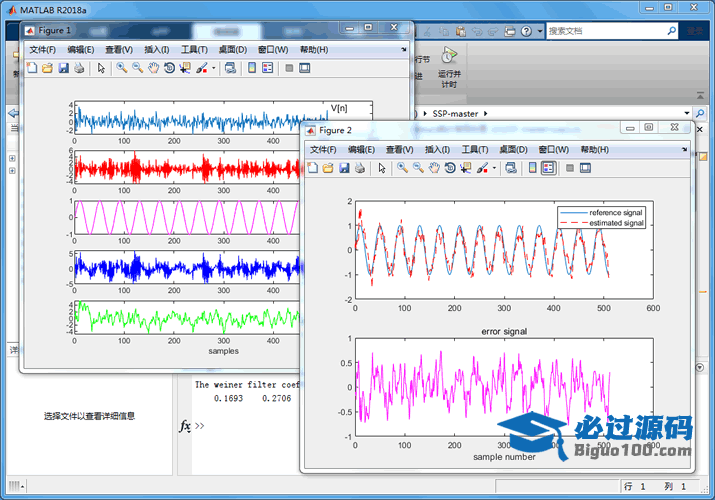
Task: Insert Colorbar icon in Figure 2 toolbar
Action: (x=533, y=168)
